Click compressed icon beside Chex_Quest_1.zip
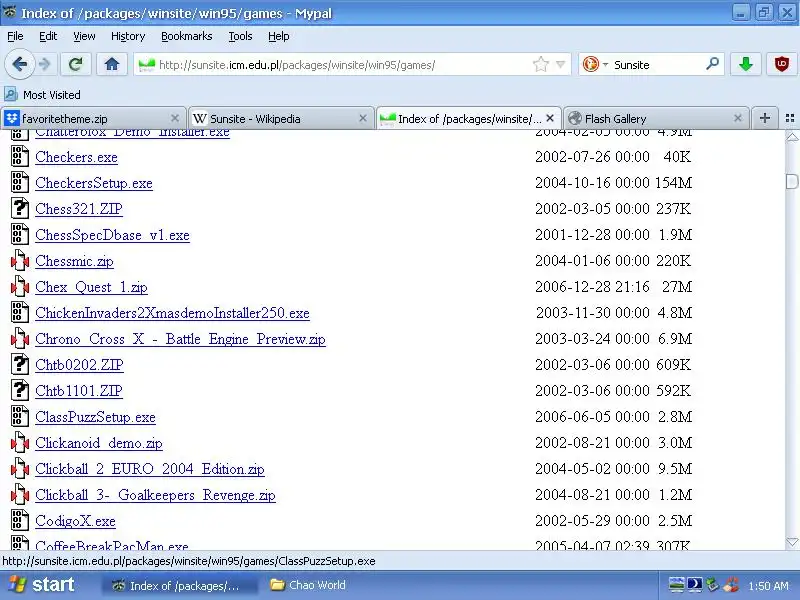The image size is (800, 600). tap(20, 287)
